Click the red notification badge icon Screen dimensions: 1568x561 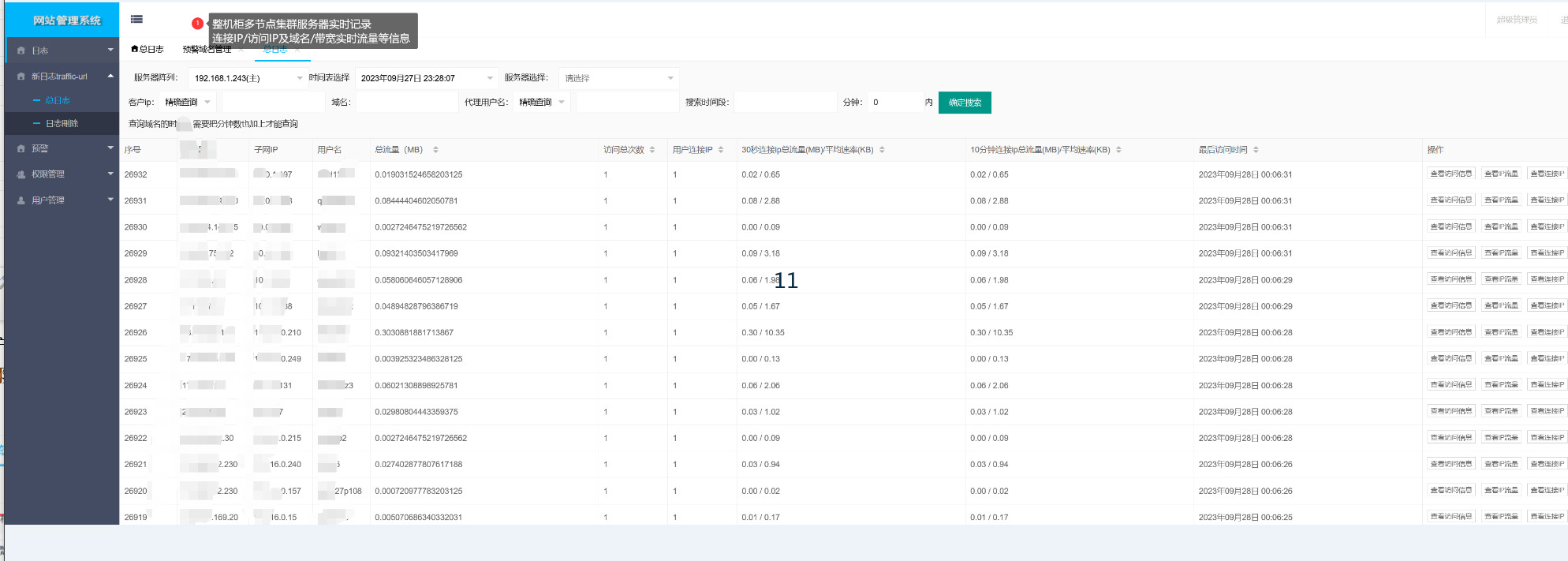tap(197, 24)
